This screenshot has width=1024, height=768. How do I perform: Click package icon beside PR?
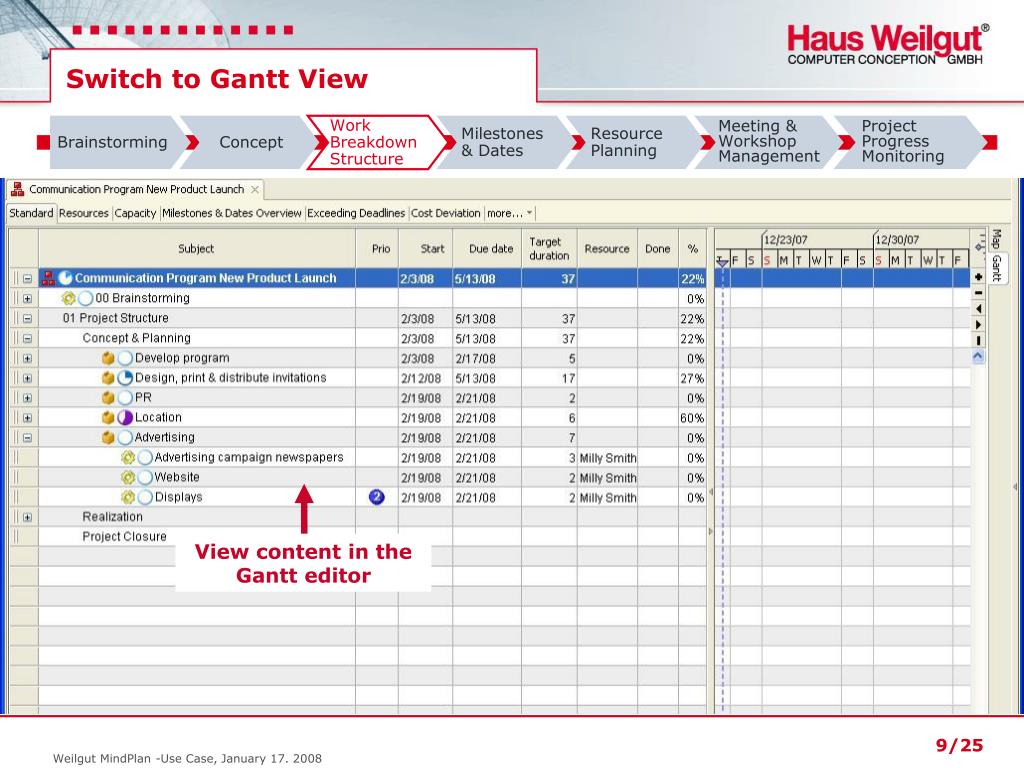tap(108, 398)
